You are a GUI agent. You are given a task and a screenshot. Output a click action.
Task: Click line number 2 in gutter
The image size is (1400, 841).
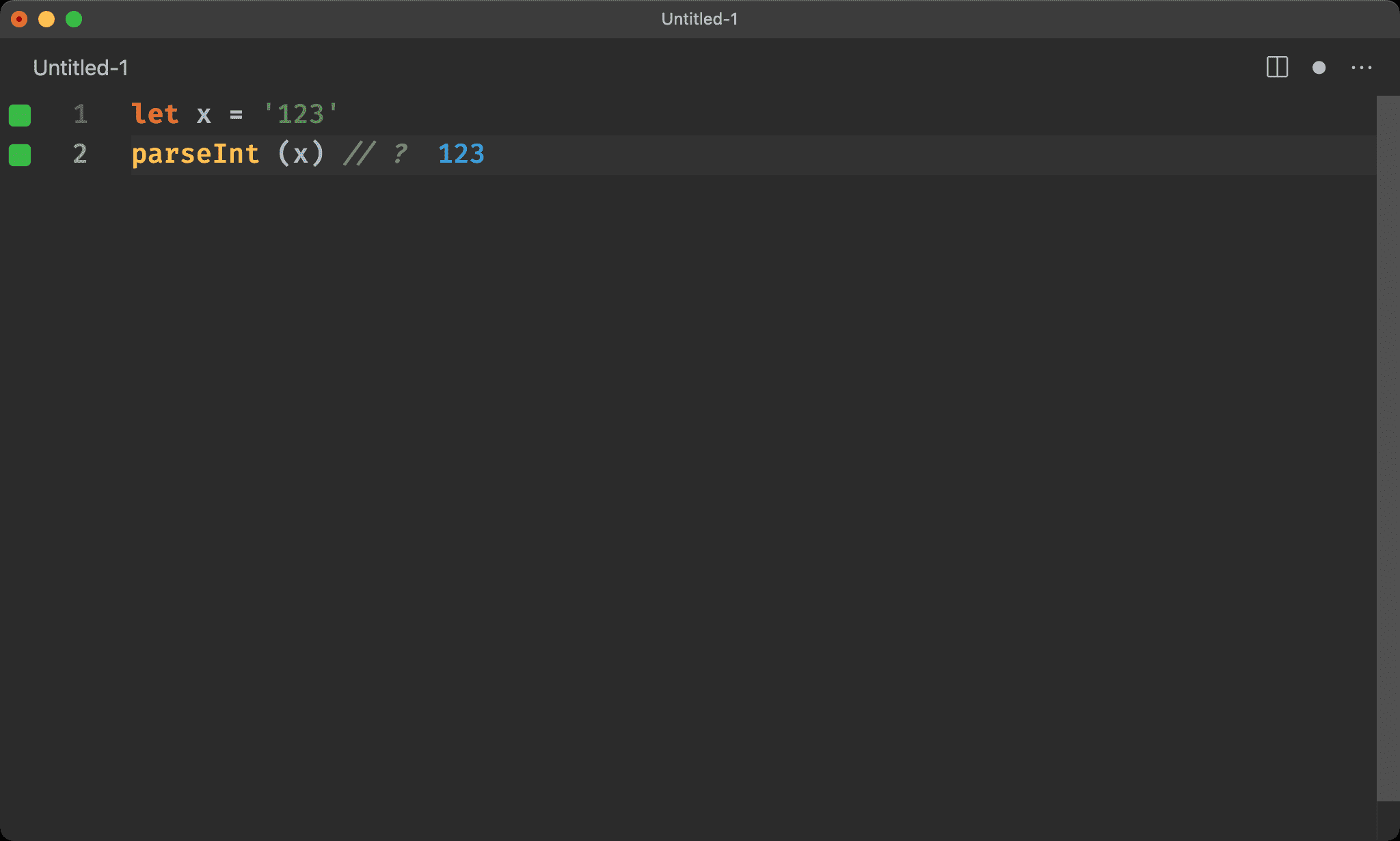click(x=80, y=154)
